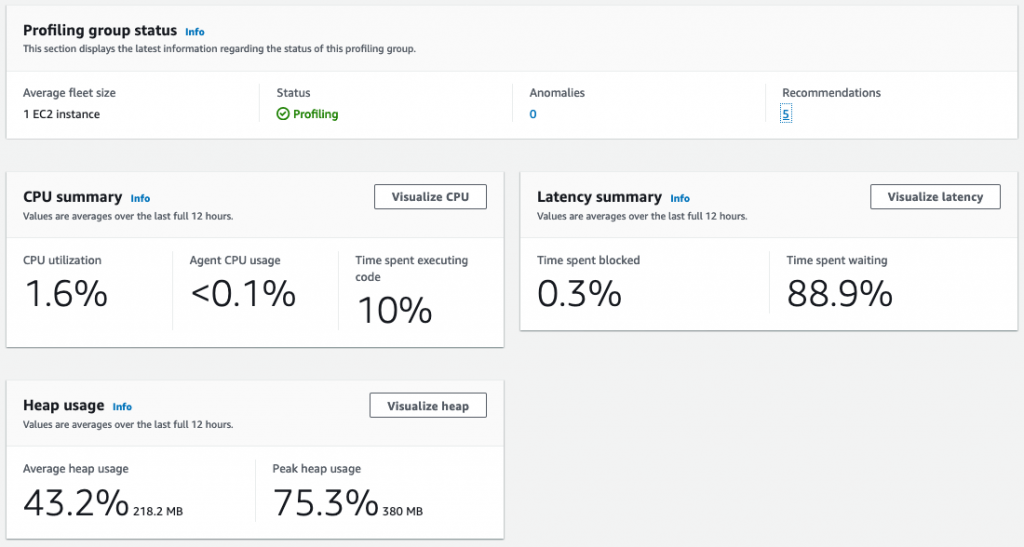
Task: Open the Recommendations count link showing 5
Action: tap(786, 114)
